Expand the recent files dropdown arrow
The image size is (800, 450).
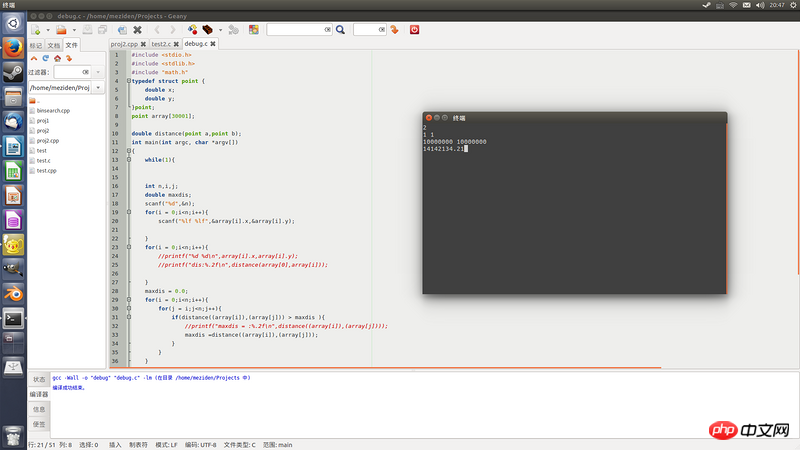pos(74,30)
